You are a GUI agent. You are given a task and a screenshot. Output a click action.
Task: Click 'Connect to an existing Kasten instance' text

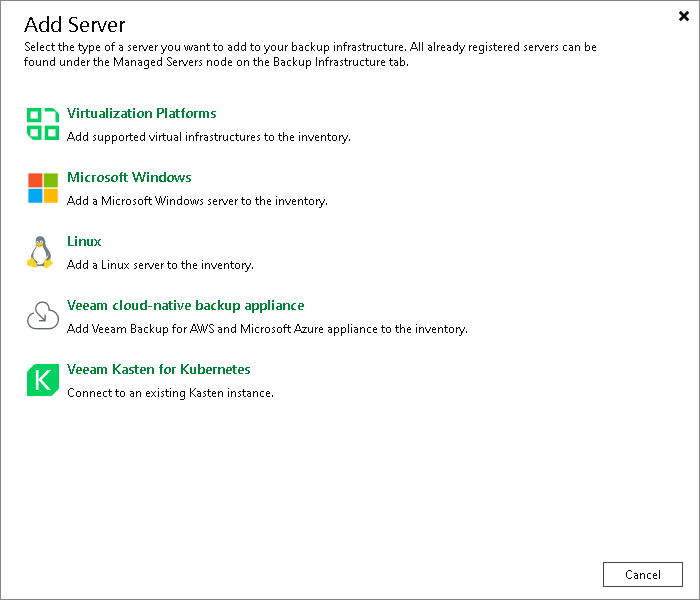coord(170,393)
